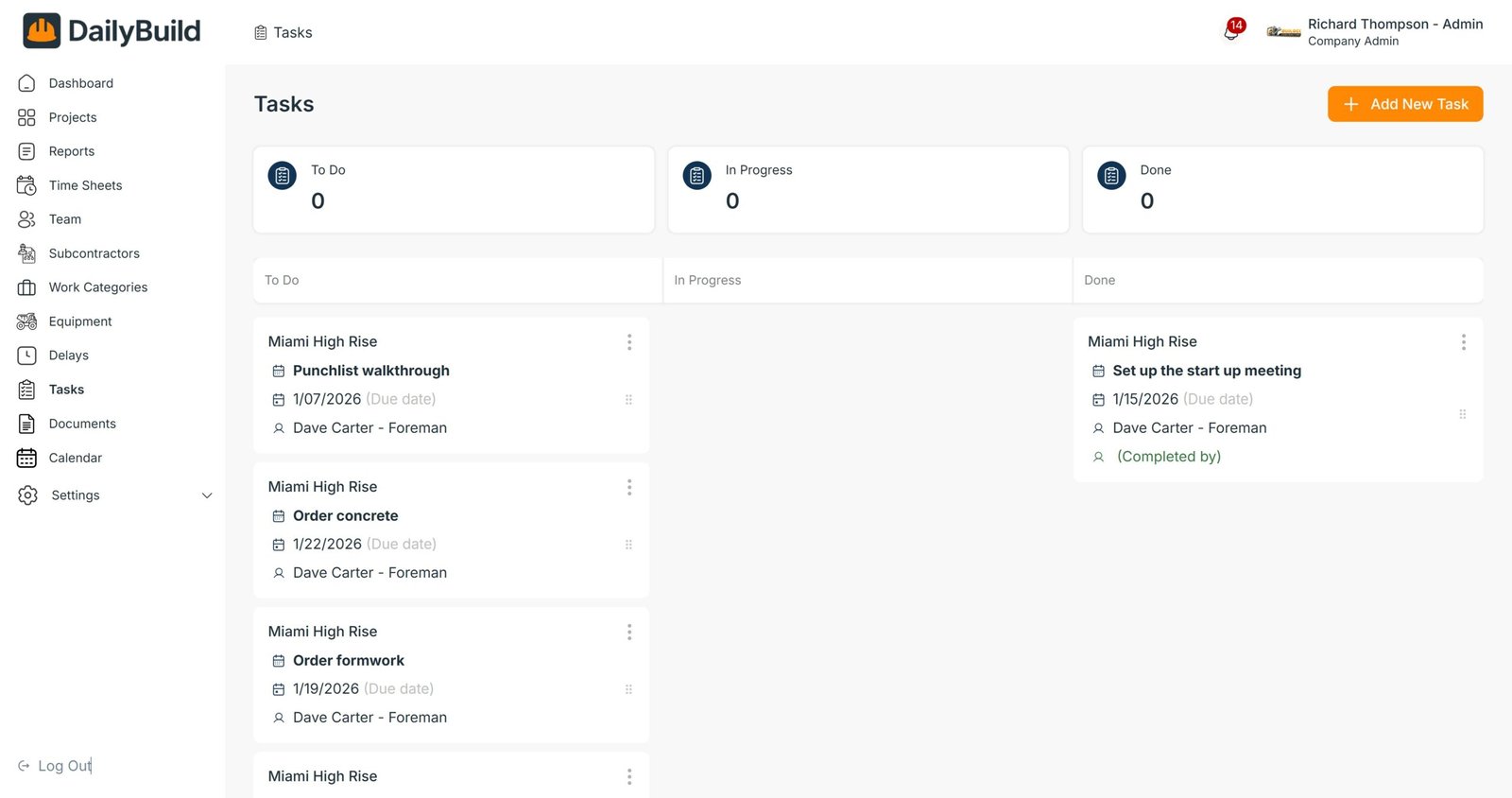Select Work Categories menu item
Image resolution: width=1512 pixels, height=798 pixels.
(x=97, y=287)
